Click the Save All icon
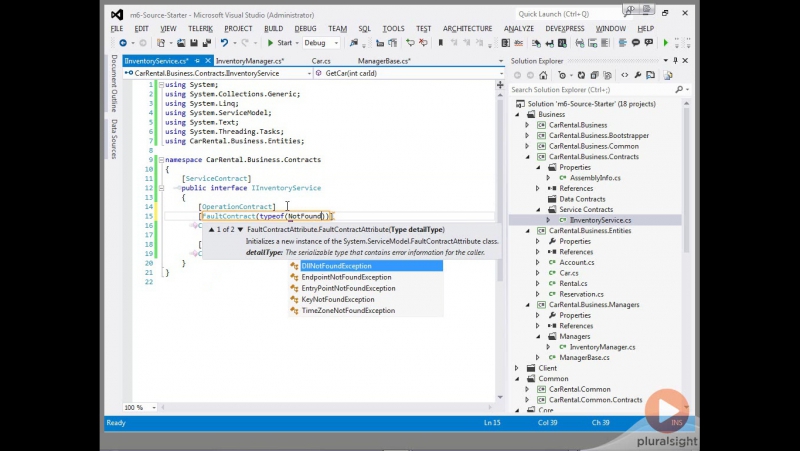 [207, 43]
